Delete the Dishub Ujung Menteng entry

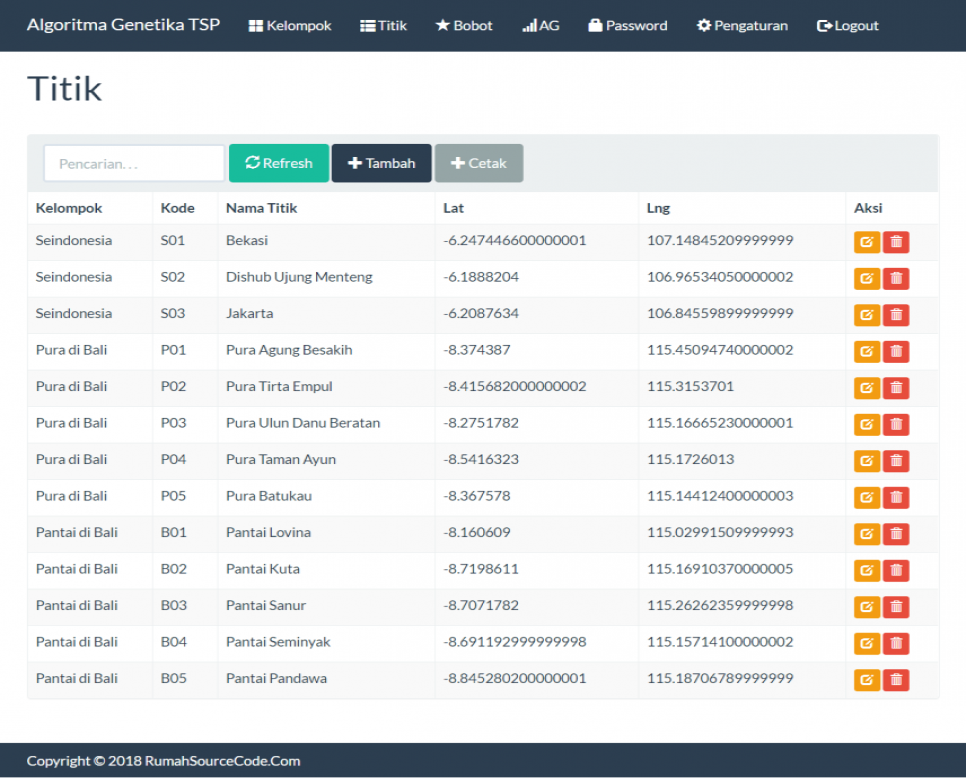point(896,279)
